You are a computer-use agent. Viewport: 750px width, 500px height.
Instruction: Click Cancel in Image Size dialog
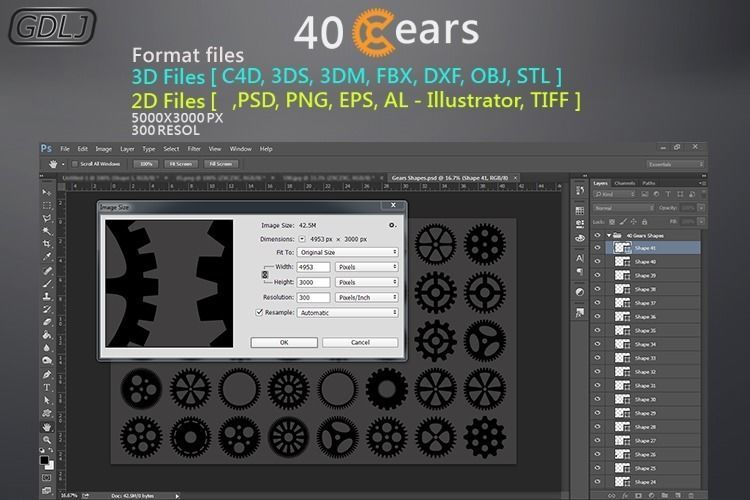coord(360,342)
